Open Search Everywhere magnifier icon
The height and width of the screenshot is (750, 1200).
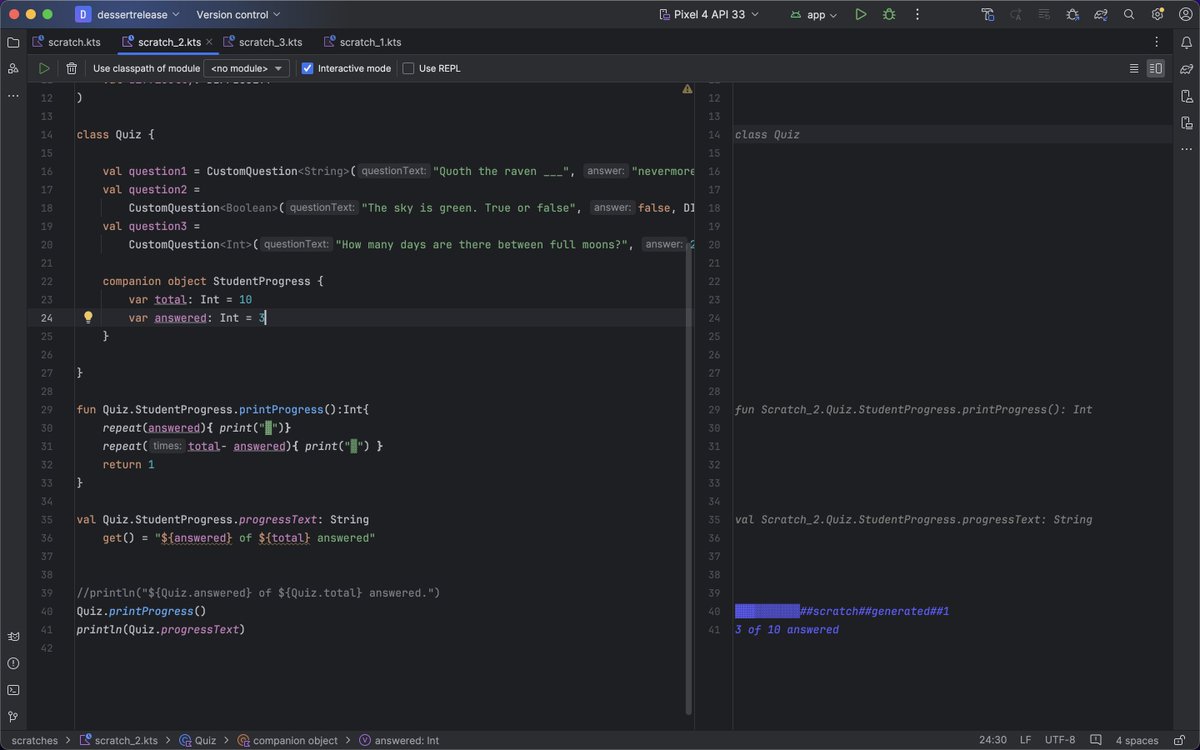1129,15
